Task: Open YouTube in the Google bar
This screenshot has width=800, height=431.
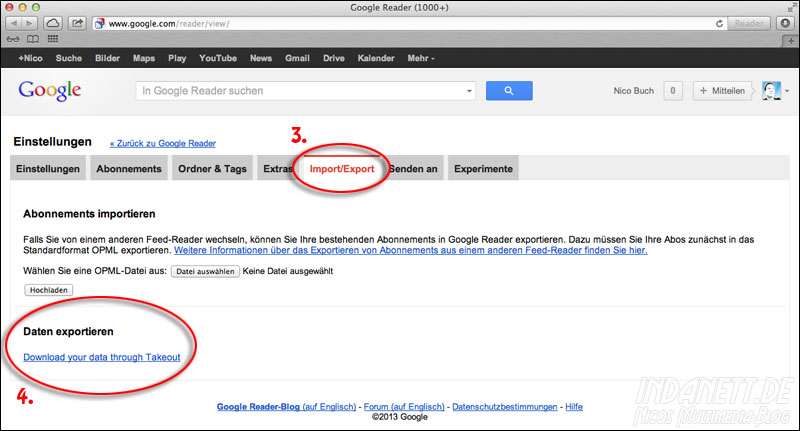Action: tap(218, 58)
